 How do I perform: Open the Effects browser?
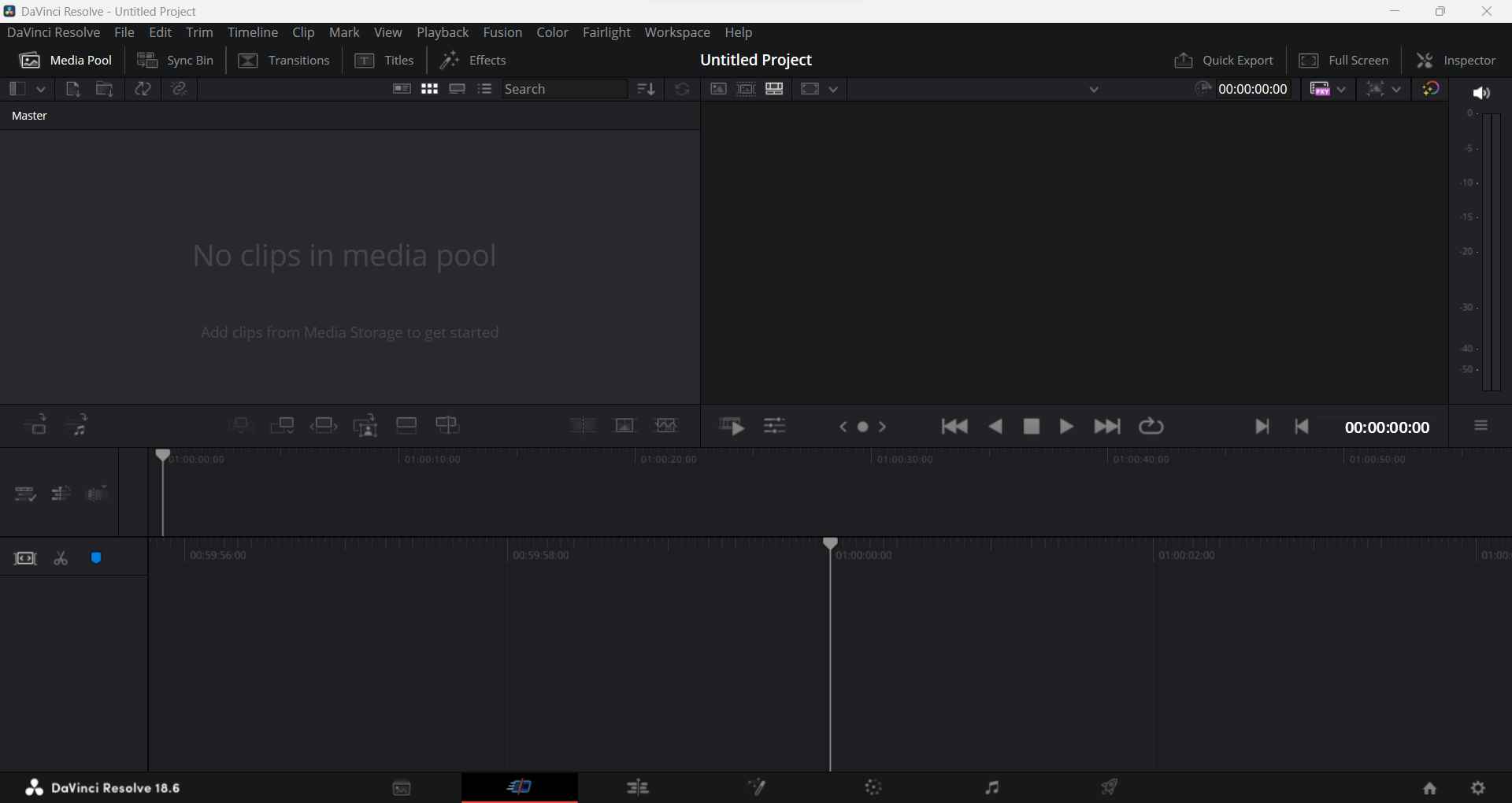click(473, 61)
